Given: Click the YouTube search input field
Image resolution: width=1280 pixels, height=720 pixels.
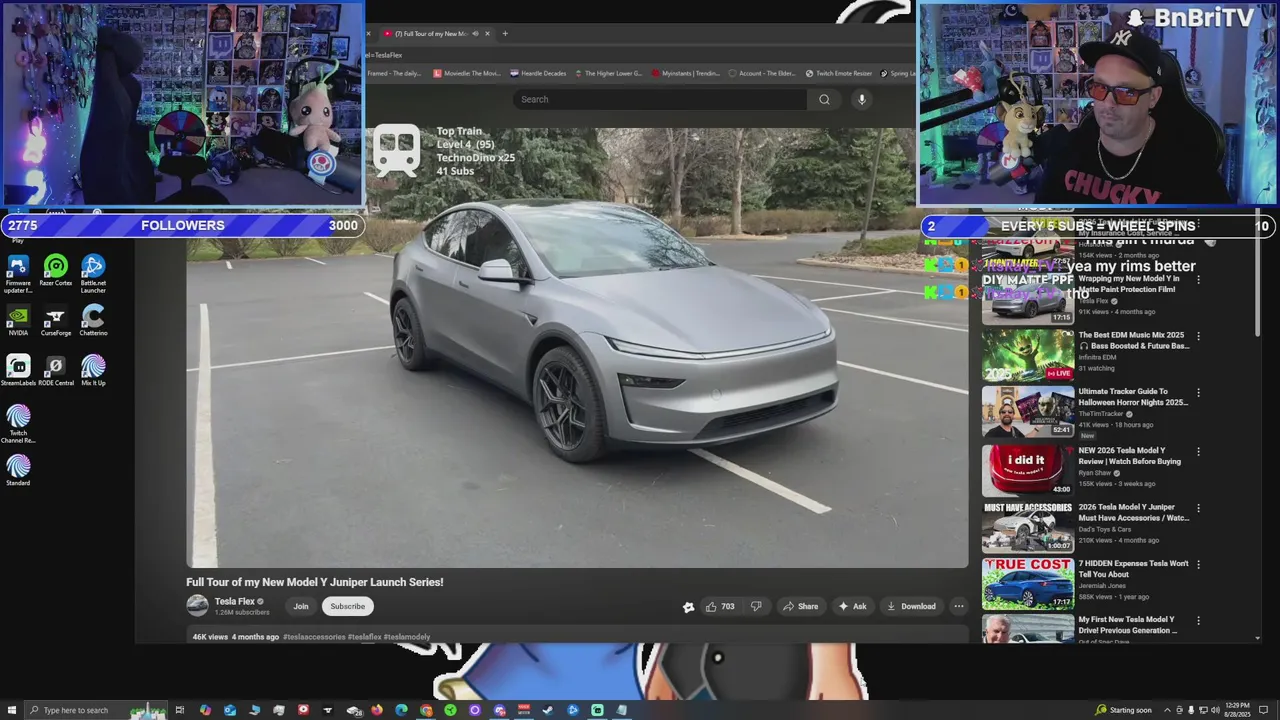Looking at the screenshot, I should pyautogui.click(x=660, y=99).
